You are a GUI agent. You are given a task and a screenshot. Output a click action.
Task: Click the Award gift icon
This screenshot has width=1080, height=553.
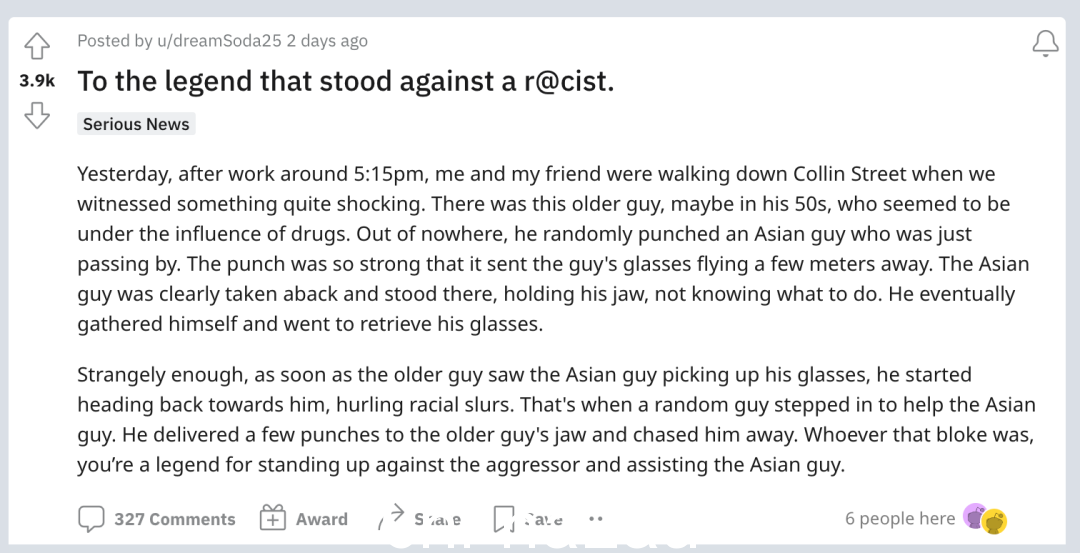pyautogui.click(x=272, y=518)
